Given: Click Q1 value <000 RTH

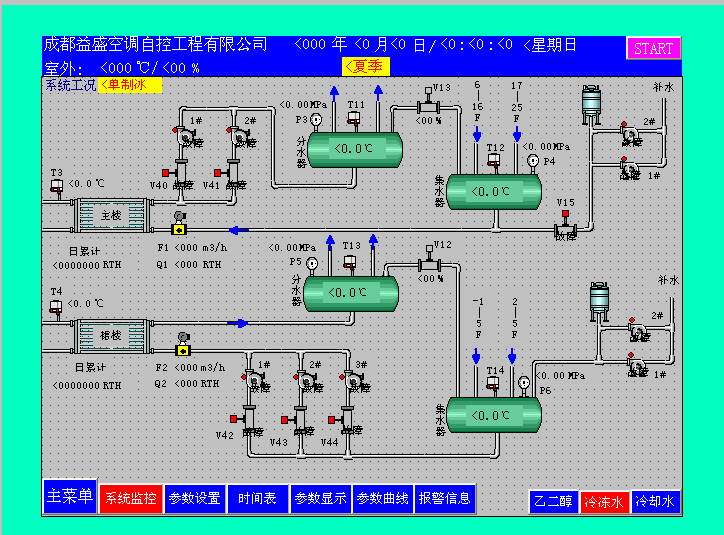Looking at the screenshot, I should [198, 265].
